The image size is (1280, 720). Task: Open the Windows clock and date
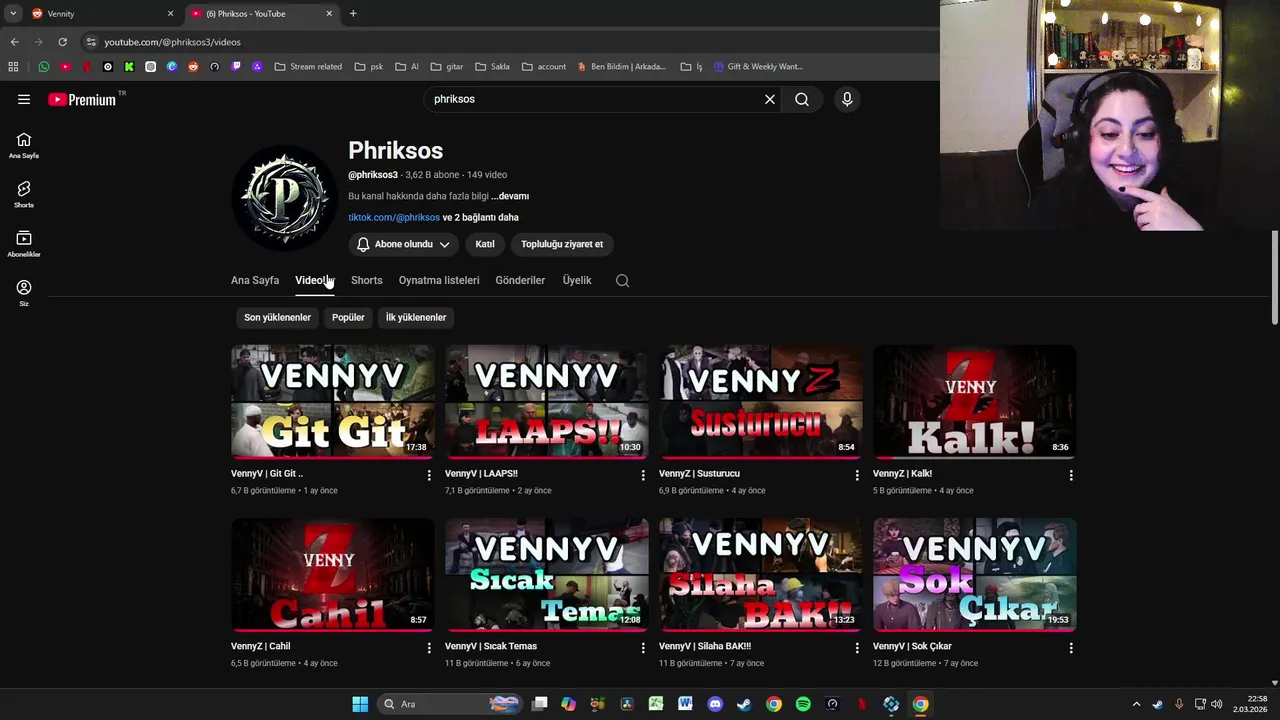pyautogui.click(x=1250, y=704)
